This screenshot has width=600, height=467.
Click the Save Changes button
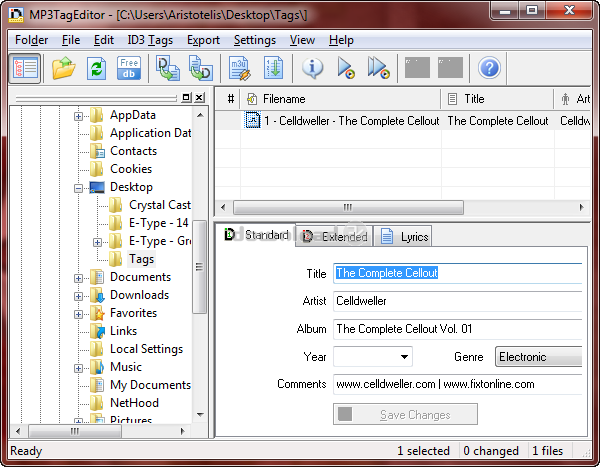tap(405, 414)
